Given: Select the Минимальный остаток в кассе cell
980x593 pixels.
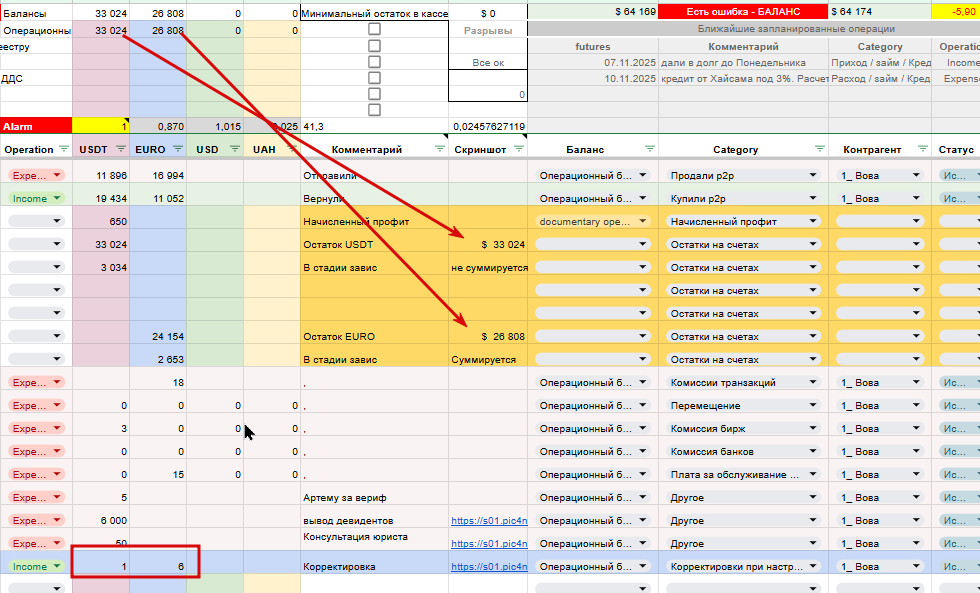Looking at the screenshot, I should tap(374, 13).
